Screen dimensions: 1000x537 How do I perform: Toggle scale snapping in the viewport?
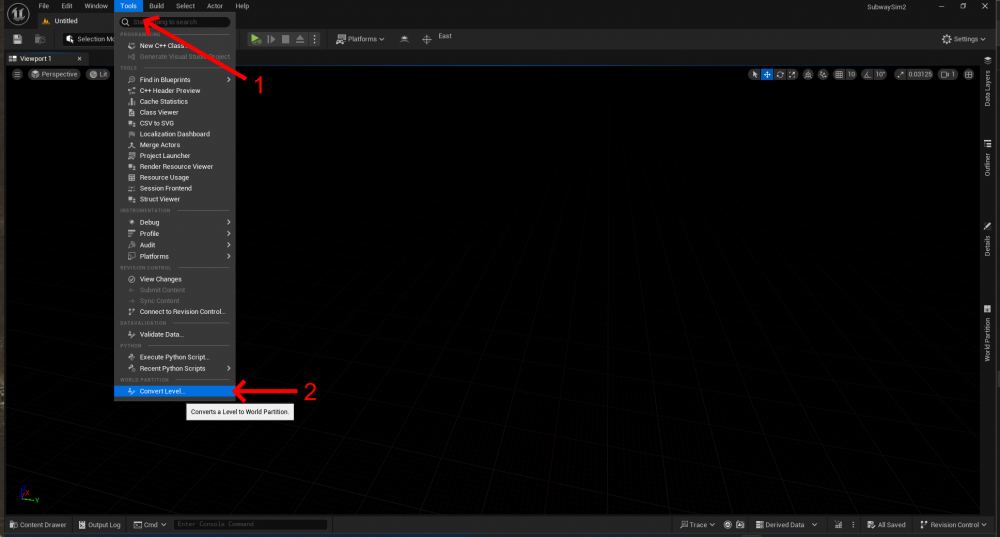click(x=901, y=74)
